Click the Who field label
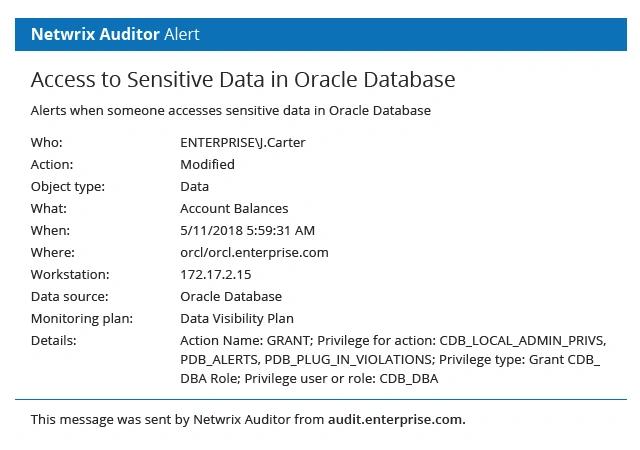Viewport: 640px width, 450px height. coord(46,142)
